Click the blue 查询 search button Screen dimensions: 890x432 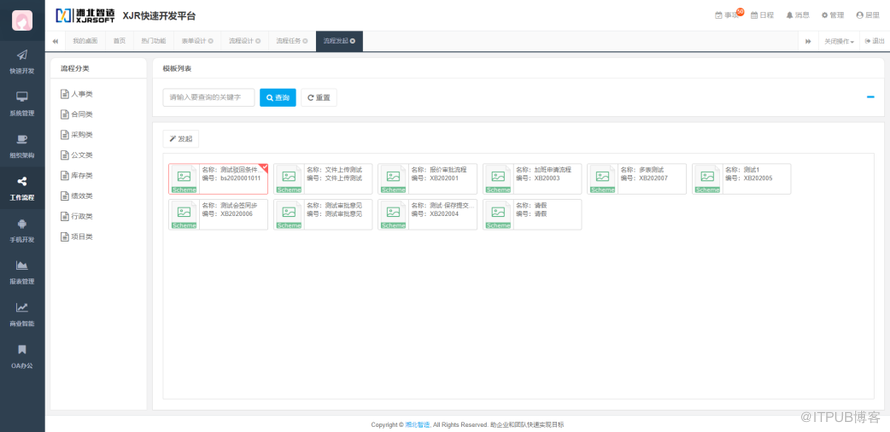click(278, 97)
